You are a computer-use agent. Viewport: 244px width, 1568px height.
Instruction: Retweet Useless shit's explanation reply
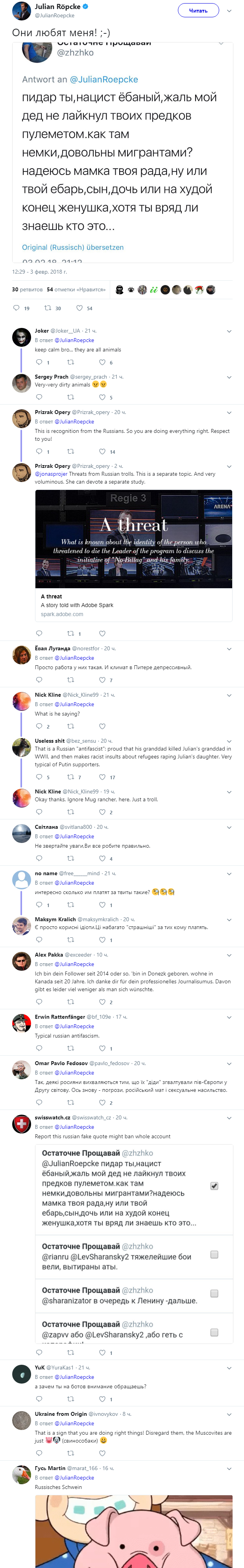tap(70, 777)
